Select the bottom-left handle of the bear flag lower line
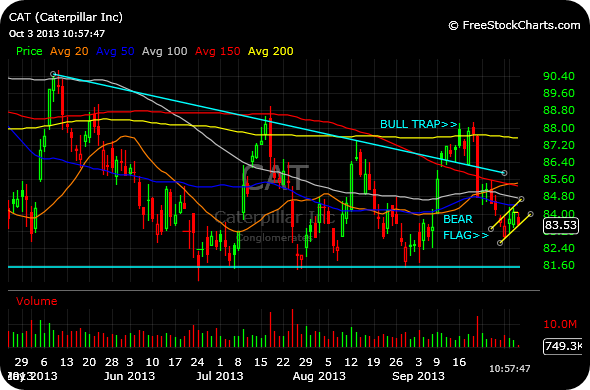 (500, 243)
